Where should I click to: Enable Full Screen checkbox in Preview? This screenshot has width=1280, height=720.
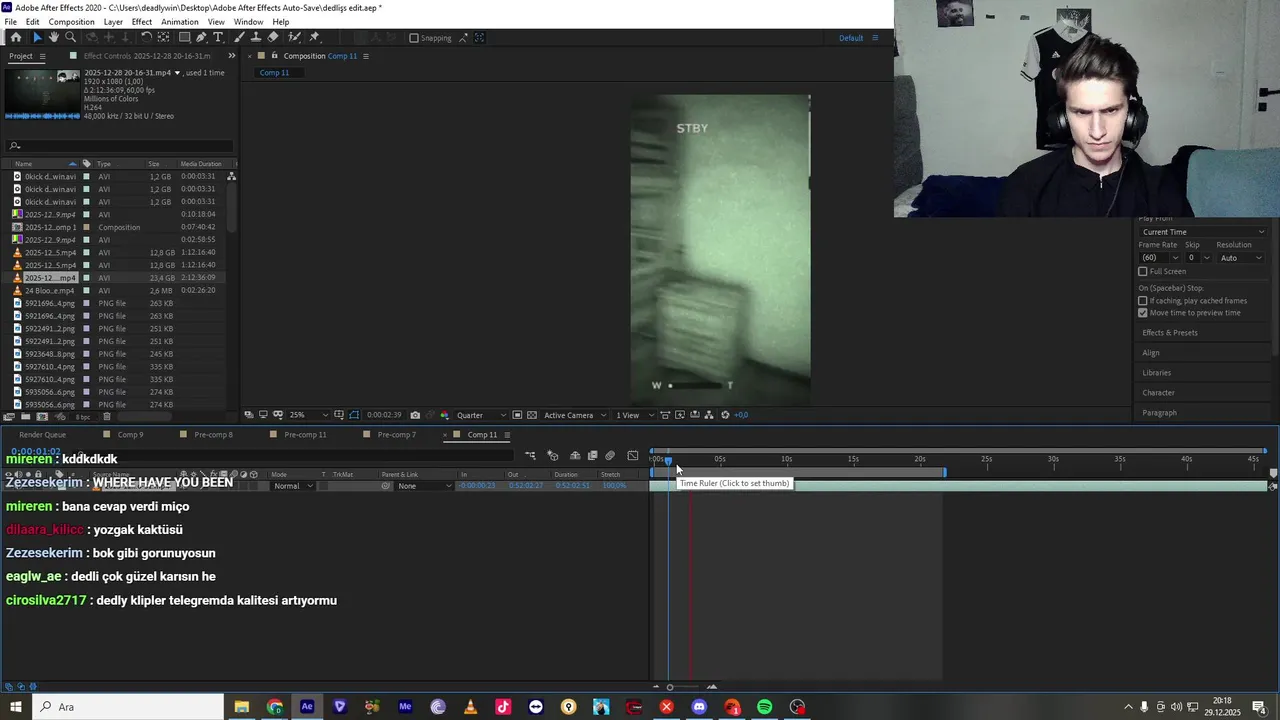click(x=1143, y=271)
